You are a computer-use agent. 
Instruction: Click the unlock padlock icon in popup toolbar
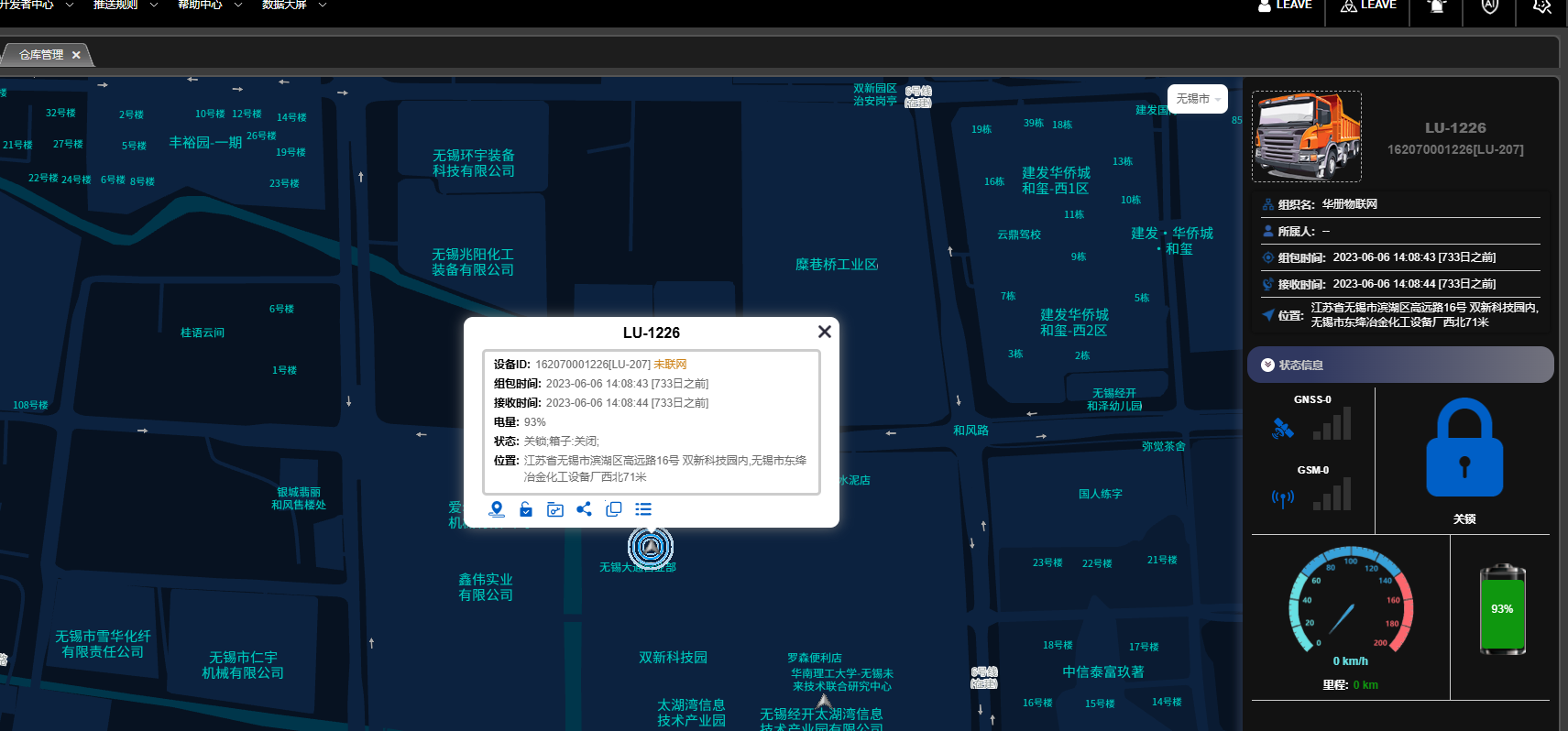click(526, 509)
